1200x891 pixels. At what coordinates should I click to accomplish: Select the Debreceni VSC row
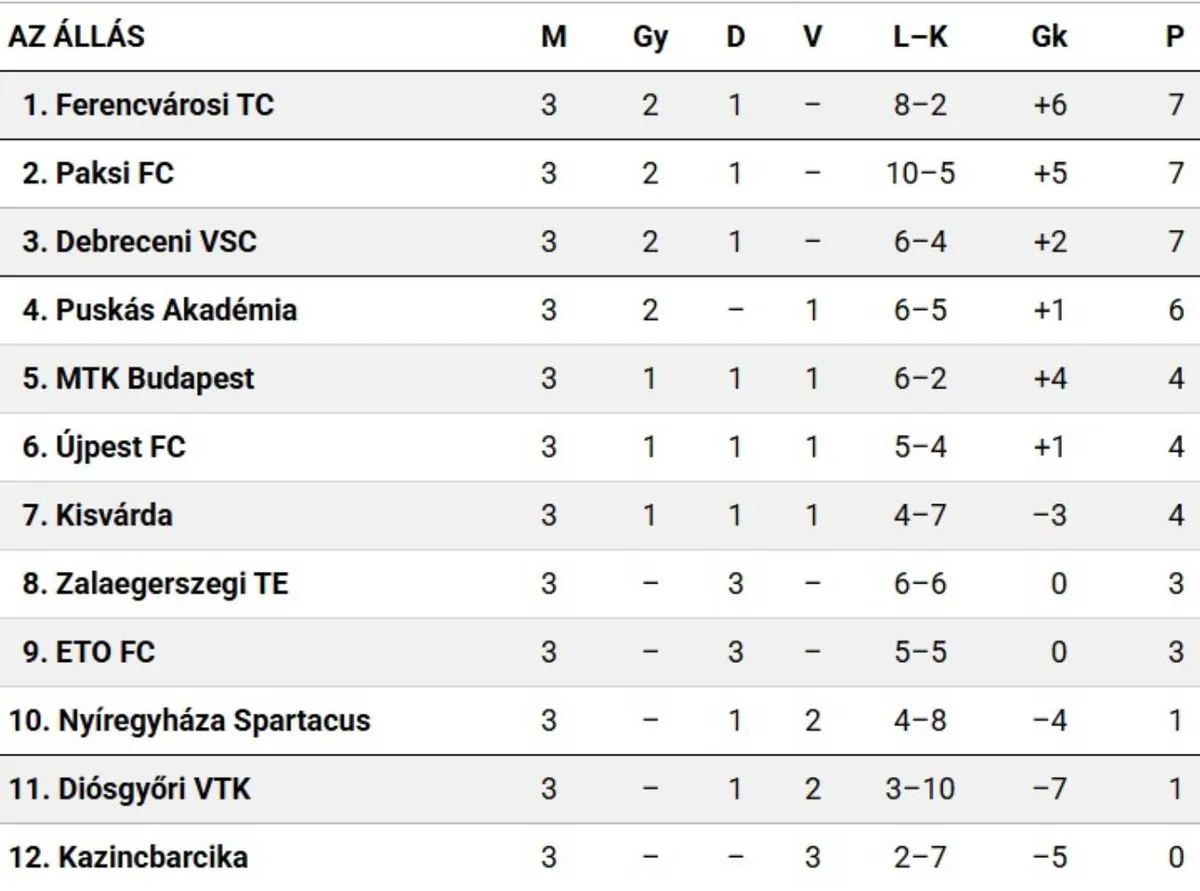tap(600, 241)
